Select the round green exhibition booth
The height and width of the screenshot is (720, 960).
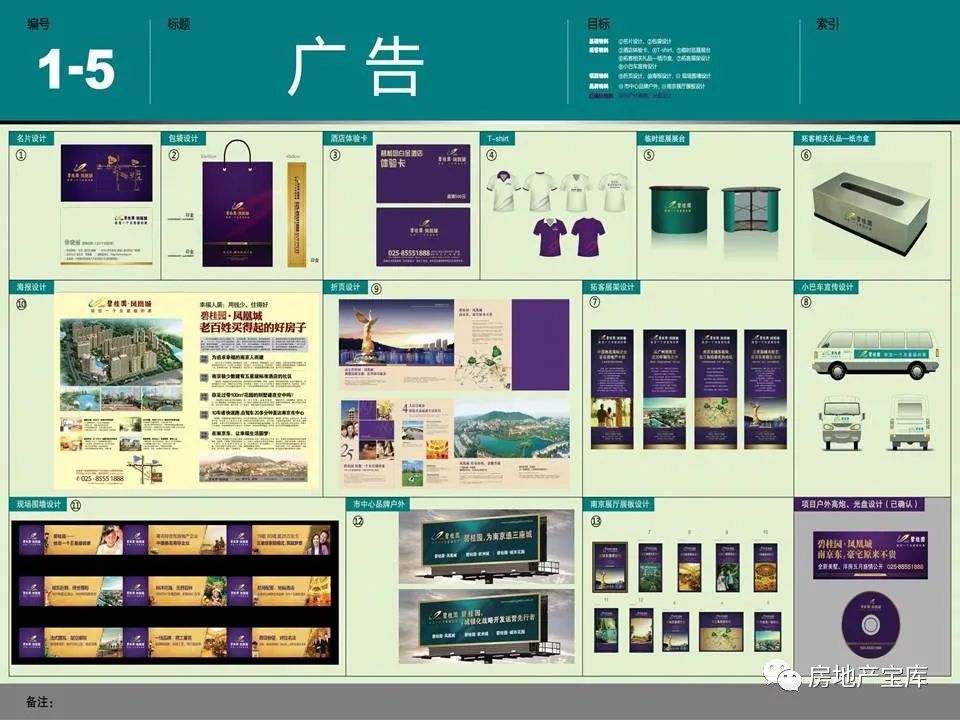pos(680,210)
